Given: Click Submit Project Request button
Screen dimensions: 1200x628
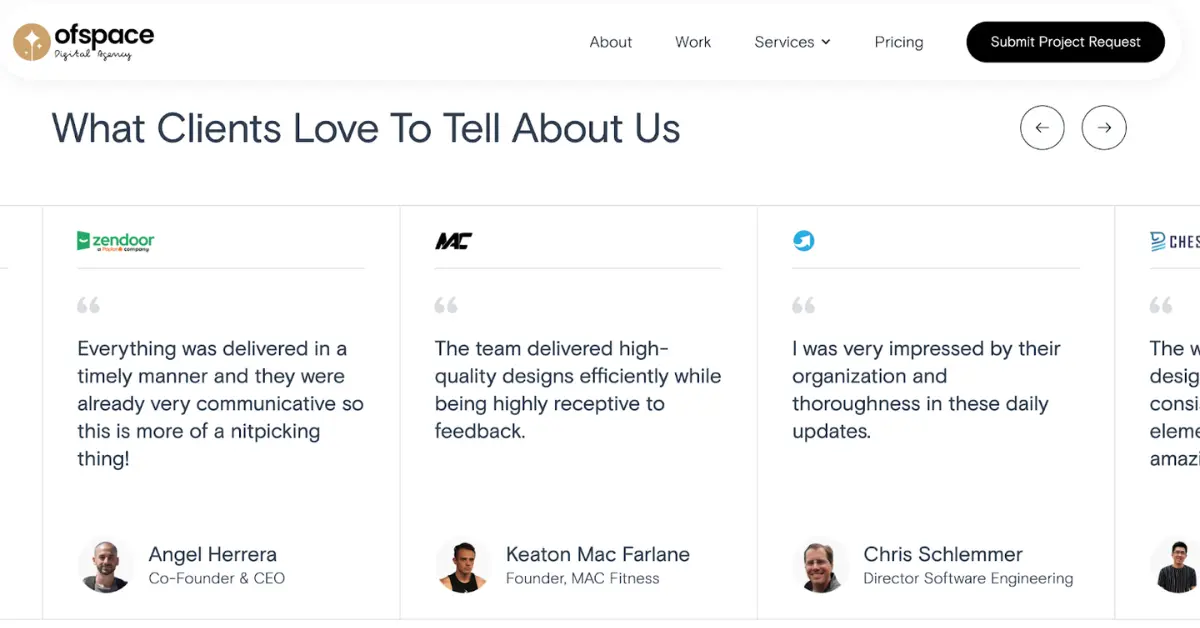Looking at the screenshot, I should (1065, 42).
